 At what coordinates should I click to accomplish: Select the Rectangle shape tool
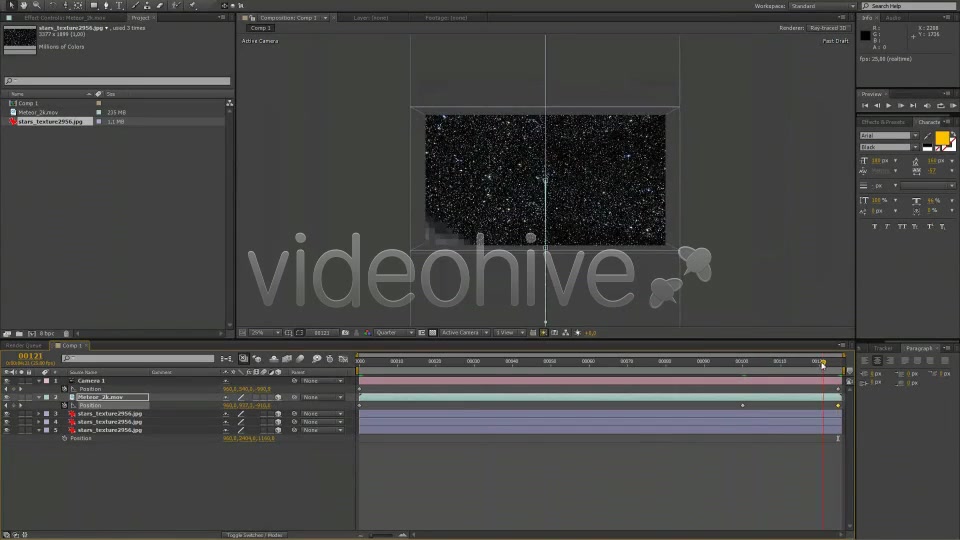(94, 6)
